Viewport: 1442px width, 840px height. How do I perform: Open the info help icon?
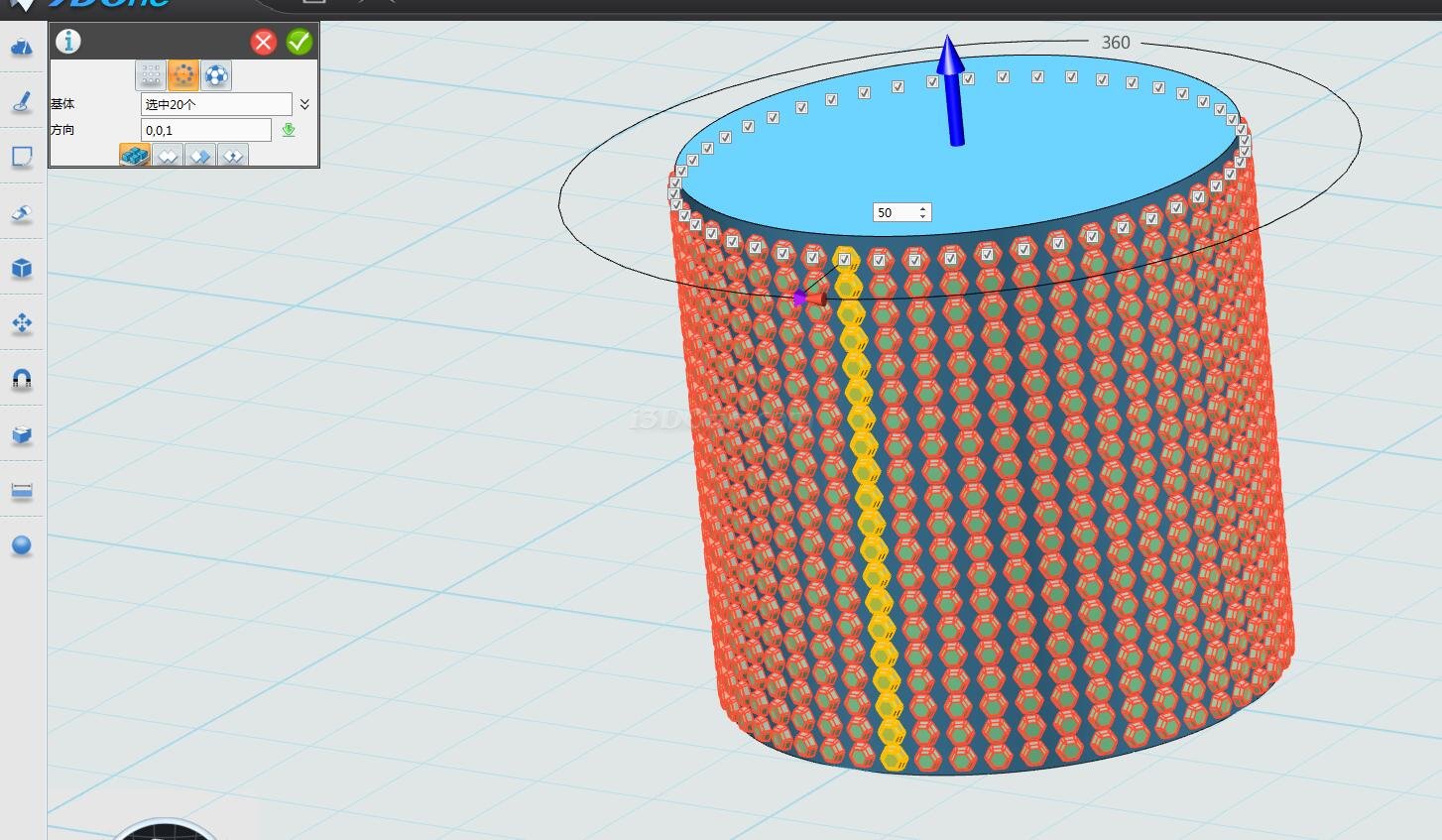pos(68,42)
